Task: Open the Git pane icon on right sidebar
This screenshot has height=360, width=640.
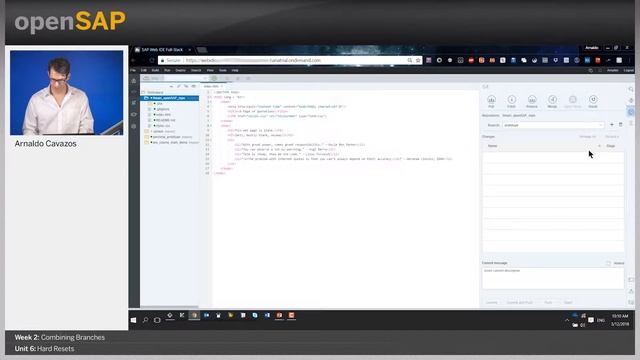Action: coord(631,112)
